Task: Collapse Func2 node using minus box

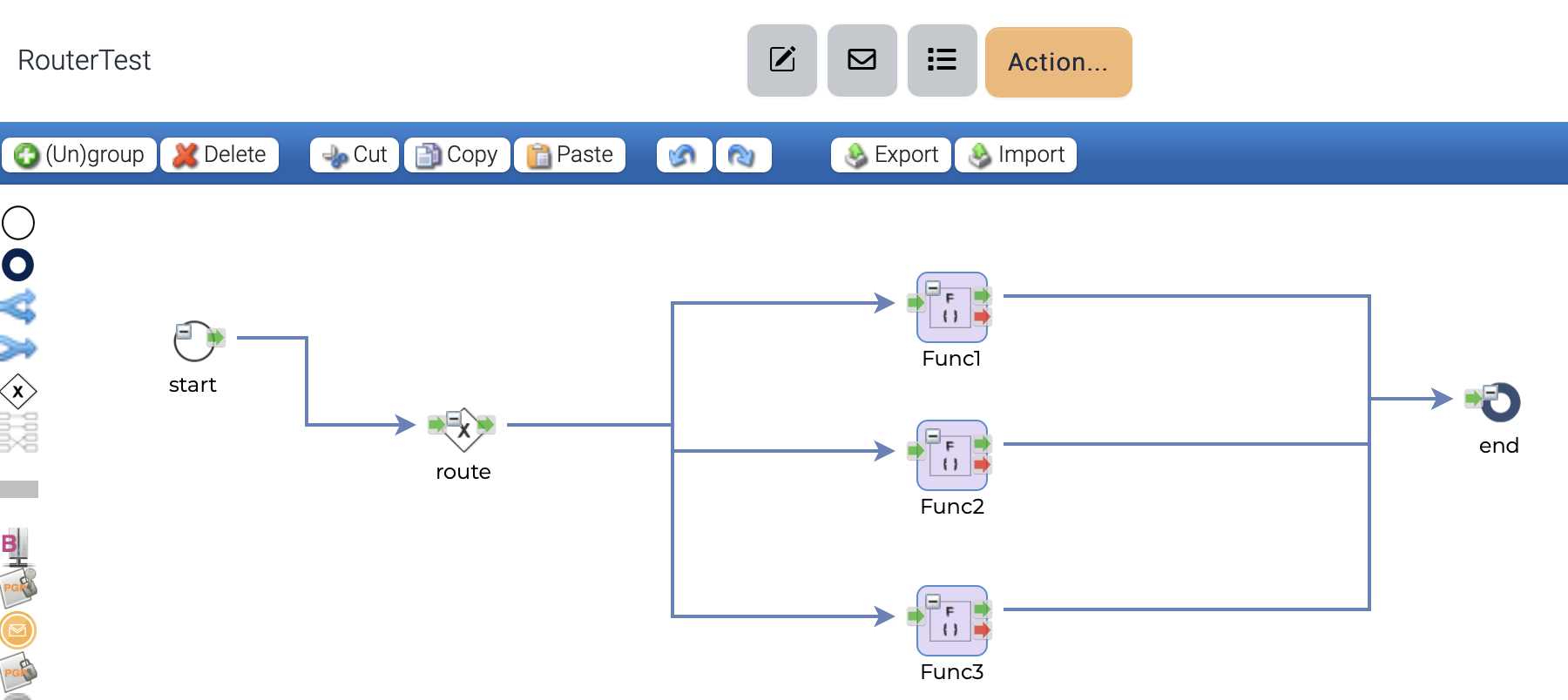Action: click(x=933, y=435)
